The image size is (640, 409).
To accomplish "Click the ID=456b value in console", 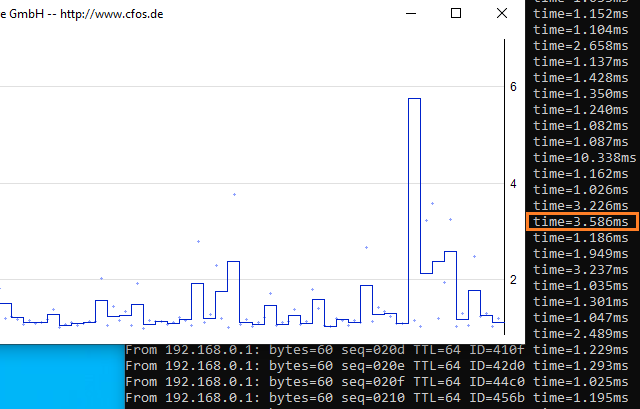I will (497, 398).
